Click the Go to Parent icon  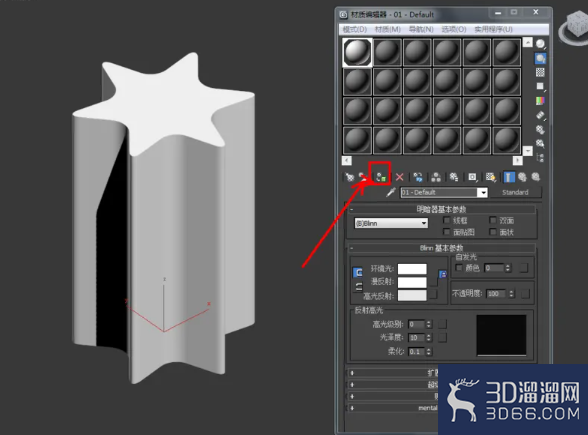point(522,177)
